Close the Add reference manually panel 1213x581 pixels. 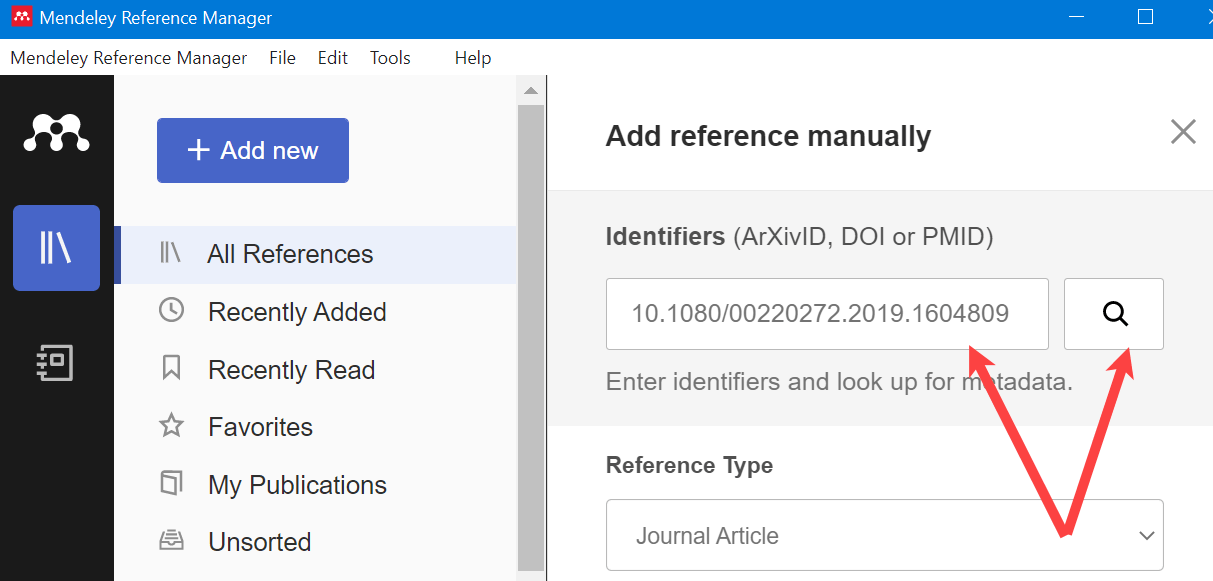[1183, 132]
